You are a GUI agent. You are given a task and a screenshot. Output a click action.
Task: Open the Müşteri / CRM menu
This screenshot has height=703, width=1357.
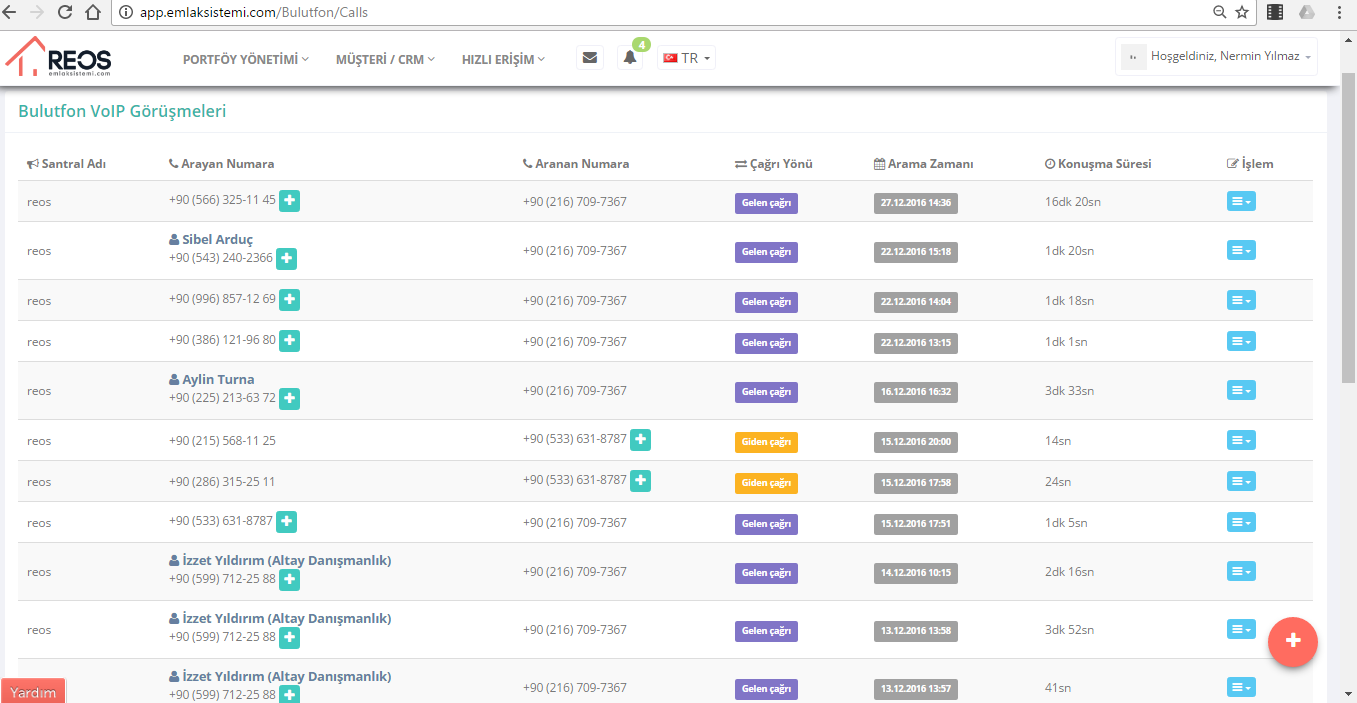click(385, 59)
